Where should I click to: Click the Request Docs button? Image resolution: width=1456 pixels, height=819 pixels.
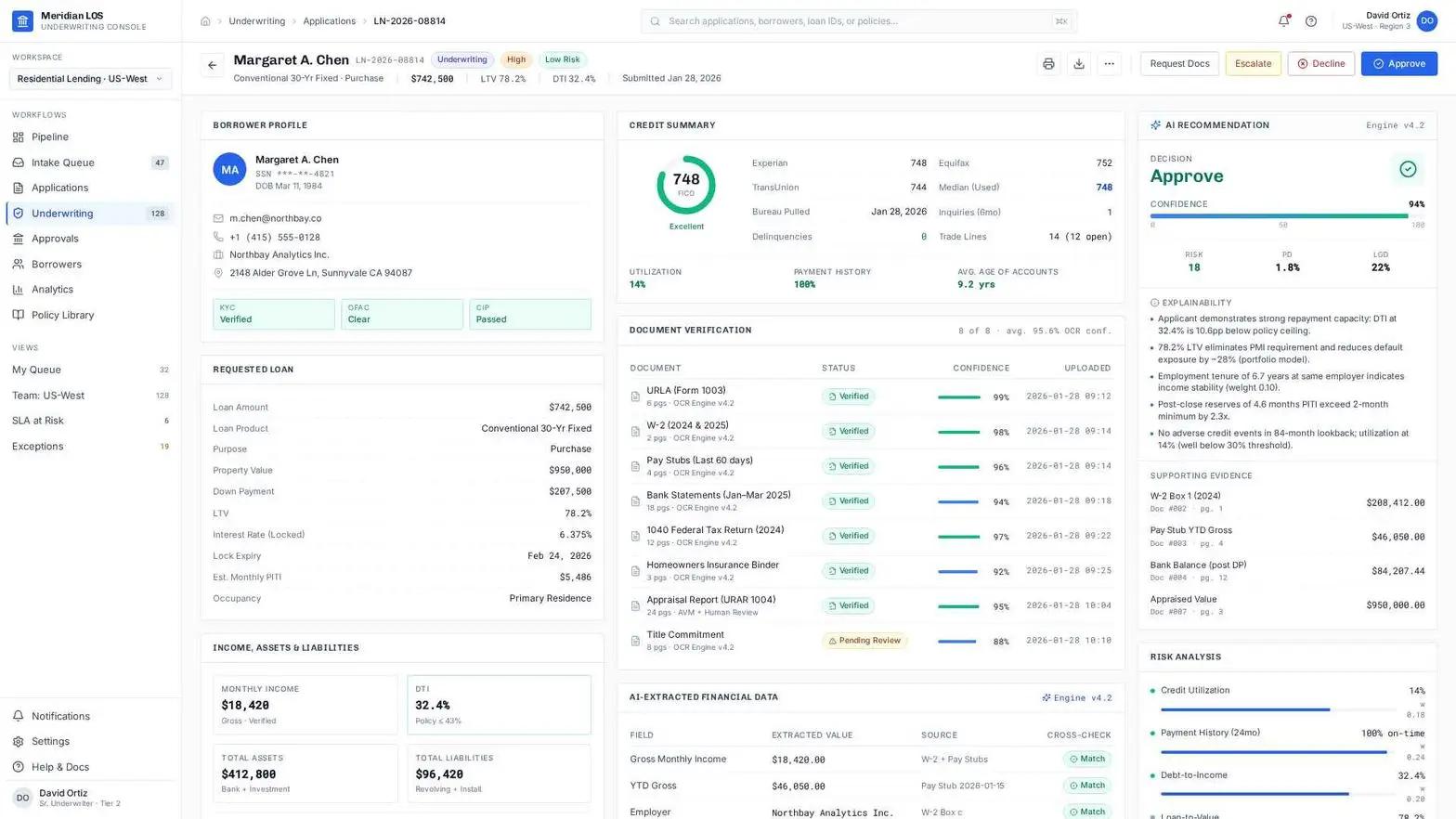point(1179,64)
